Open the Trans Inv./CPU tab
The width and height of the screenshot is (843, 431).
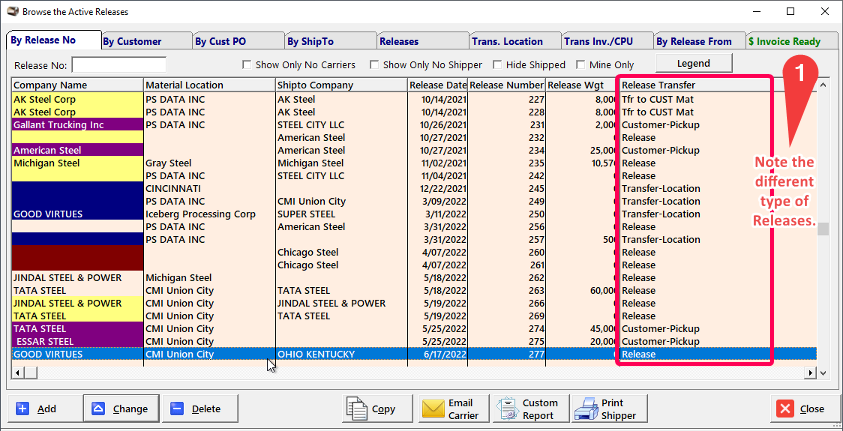tap(608, 41)
